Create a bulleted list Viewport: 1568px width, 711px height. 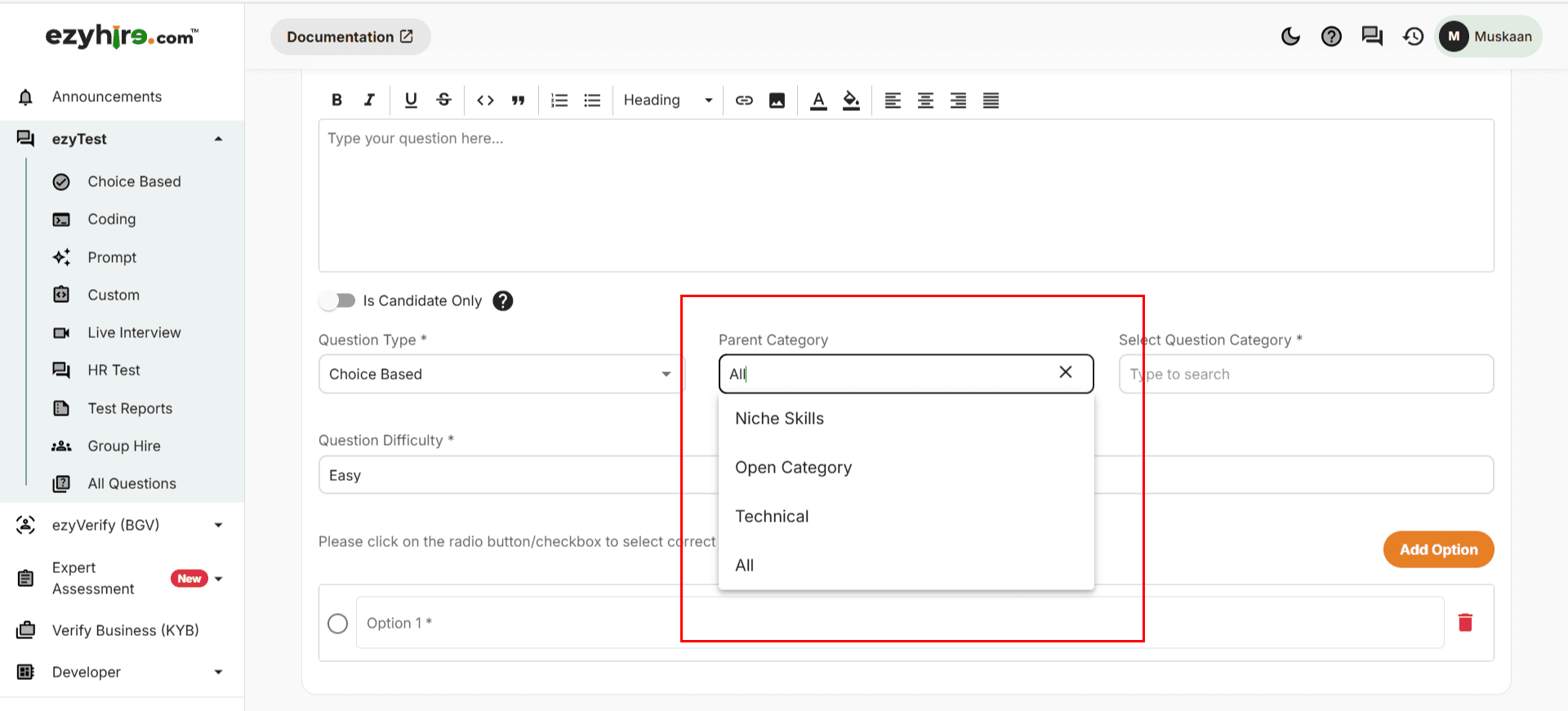pos(592,100)
